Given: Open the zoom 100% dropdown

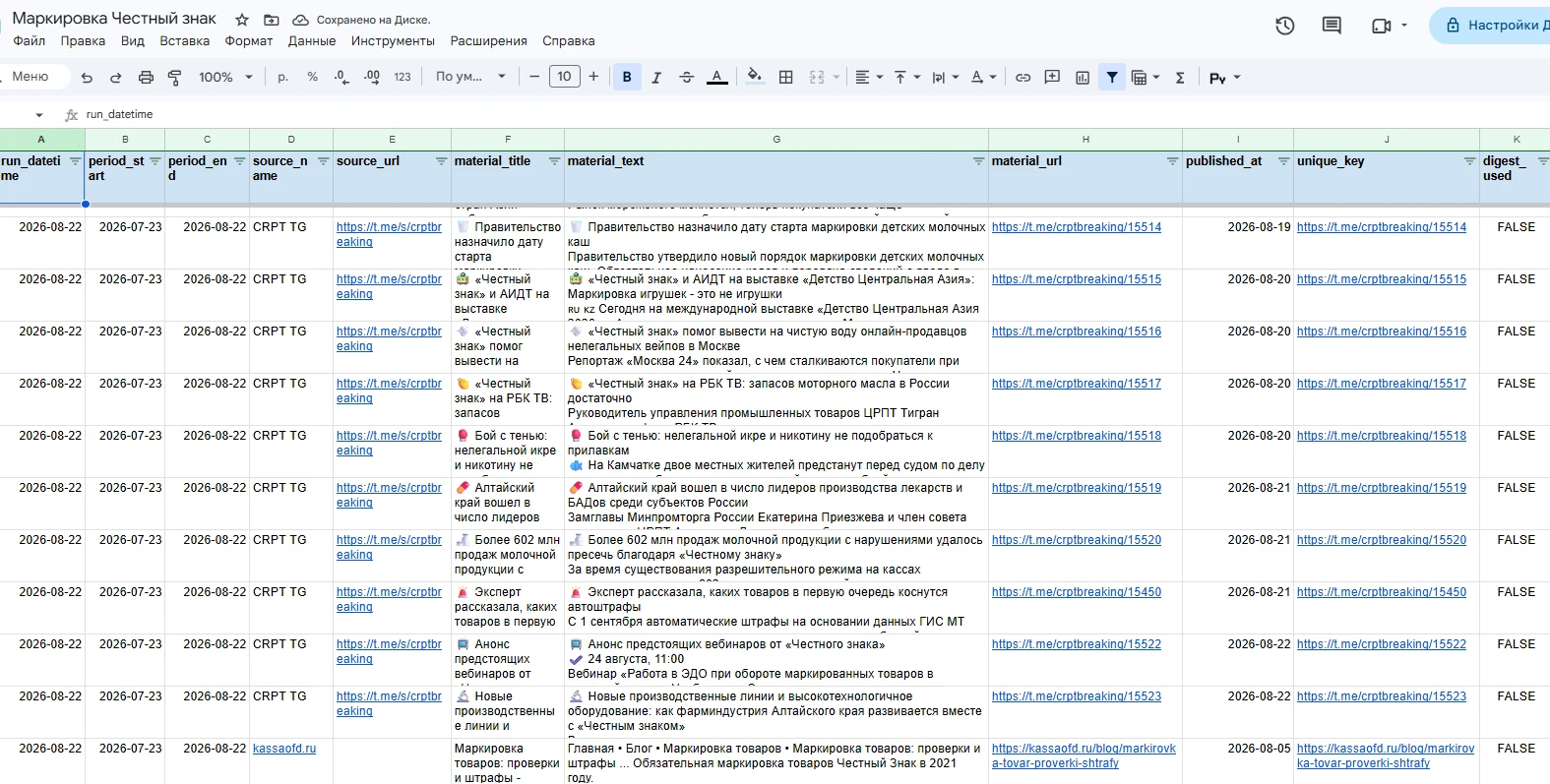Looking at the screenshot, I should [226, 77].
